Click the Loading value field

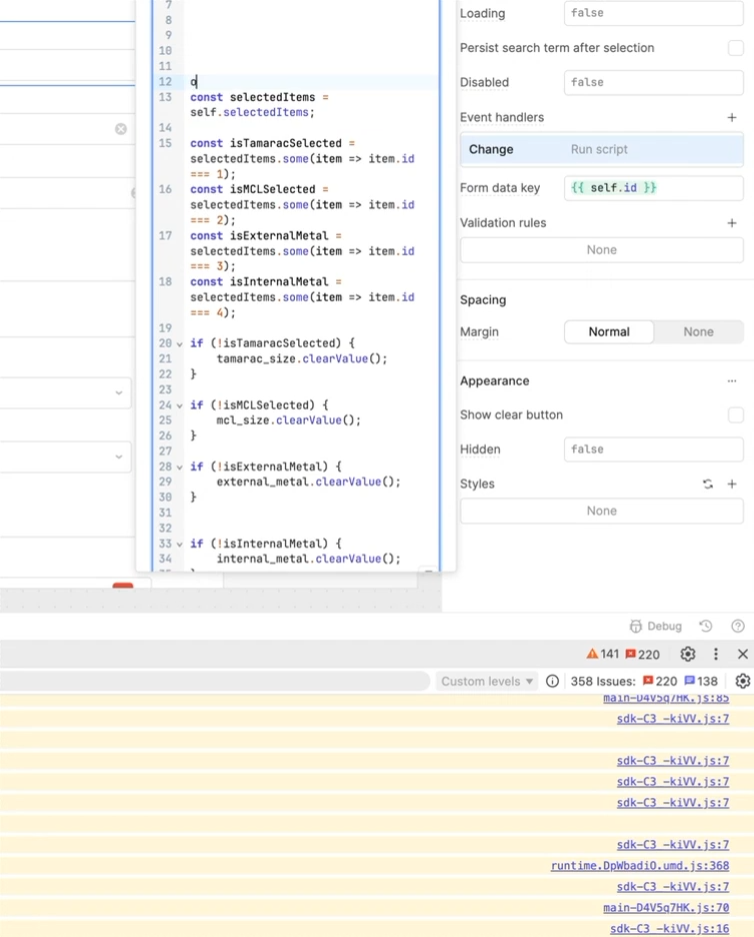(654, 13)
